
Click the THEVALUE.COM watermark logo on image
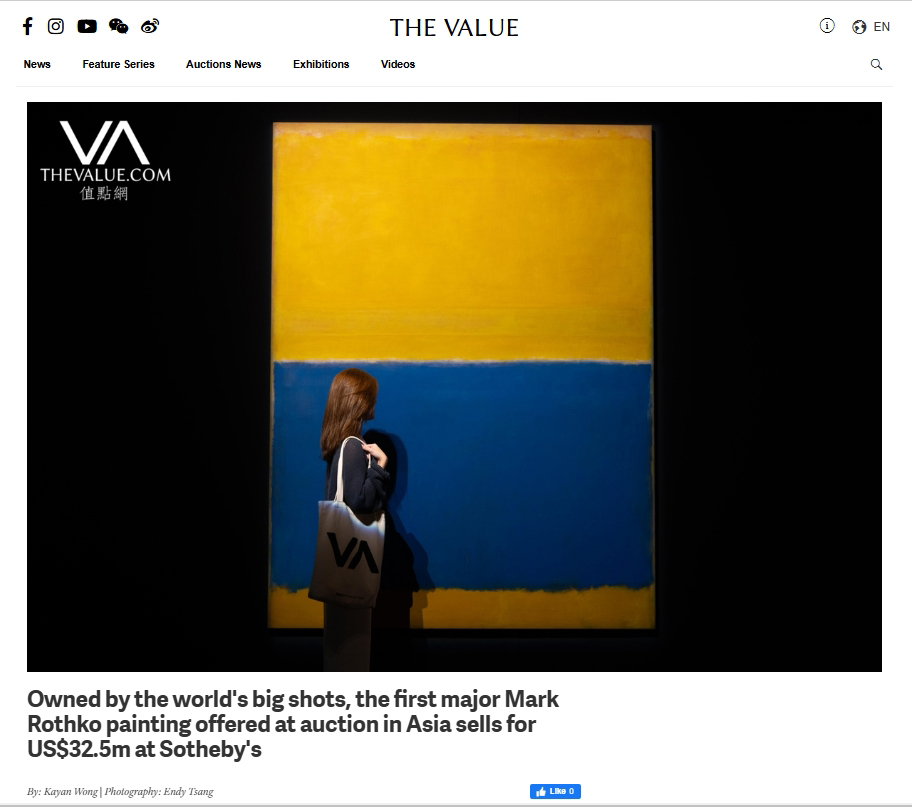[x=105, y=161]
